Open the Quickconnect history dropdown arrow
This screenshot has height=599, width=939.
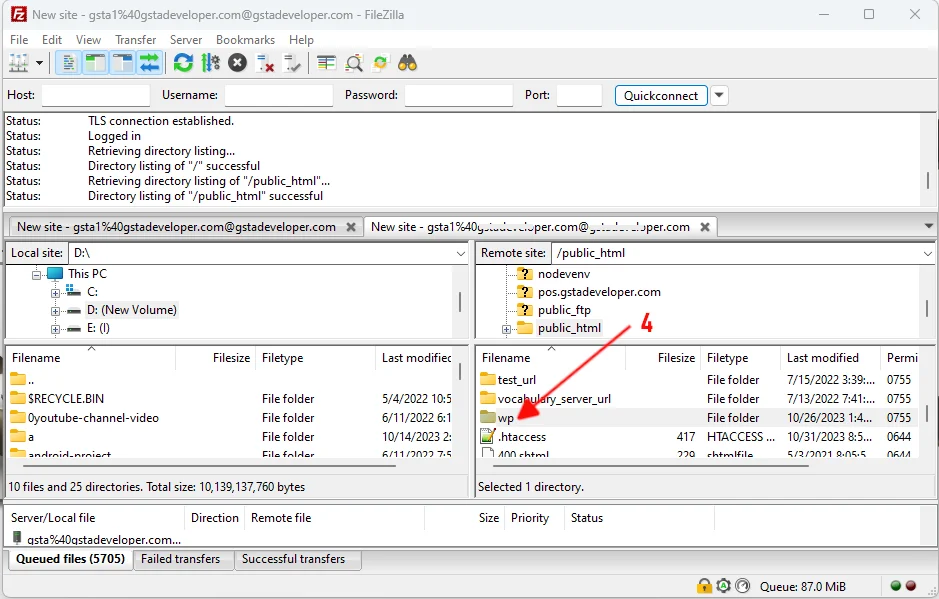click(x=719, y=96)
